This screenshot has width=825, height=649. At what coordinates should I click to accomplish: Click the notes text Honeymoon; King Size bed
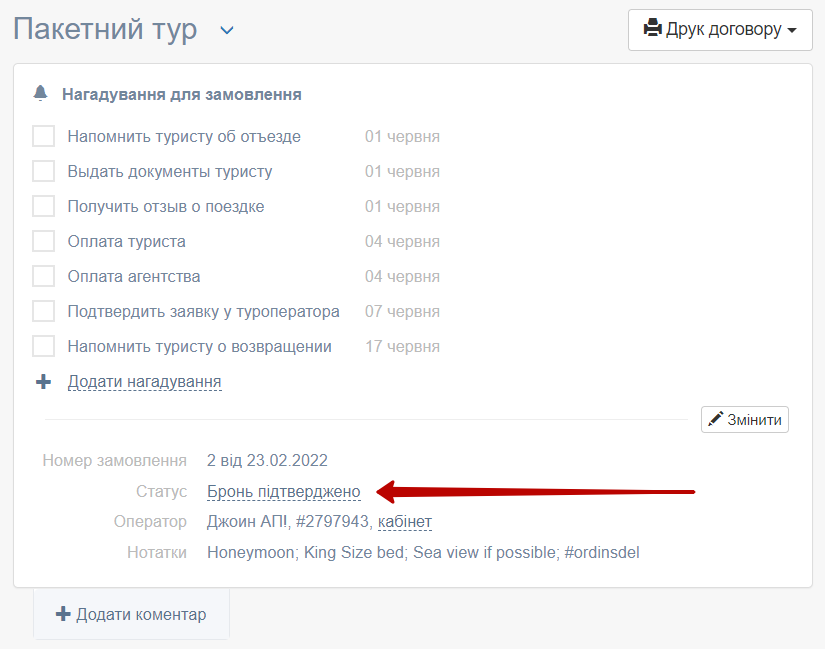tap(306, 552)
